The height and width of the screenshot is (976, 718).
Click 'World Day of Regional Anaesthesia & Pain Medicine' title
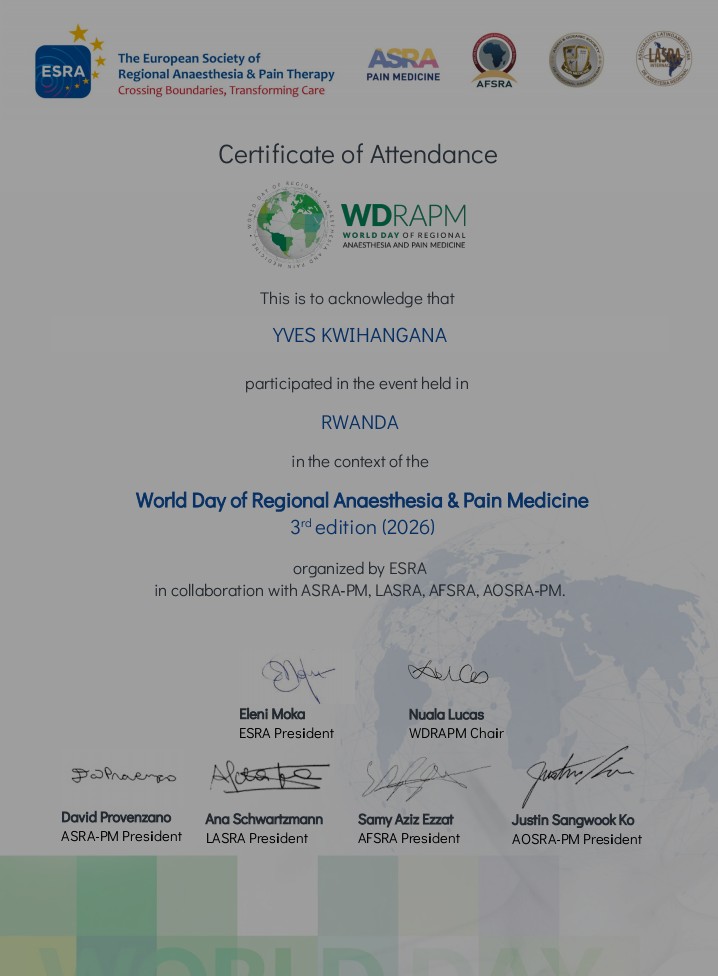coord(362,500)
